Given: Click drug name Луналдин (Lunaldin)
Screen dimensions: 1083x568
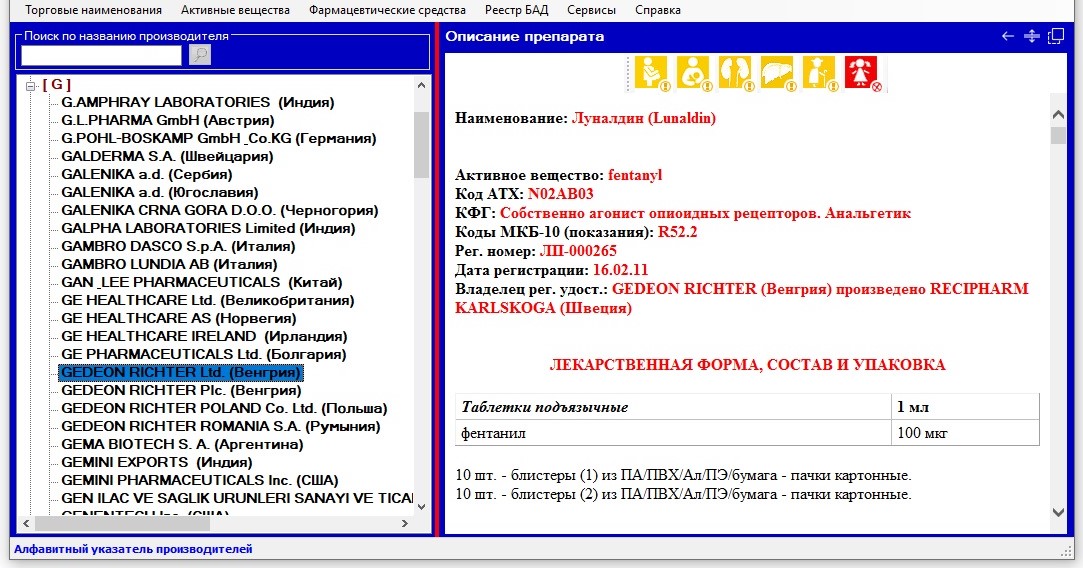Looking at the screenshot, I should 644,118.
